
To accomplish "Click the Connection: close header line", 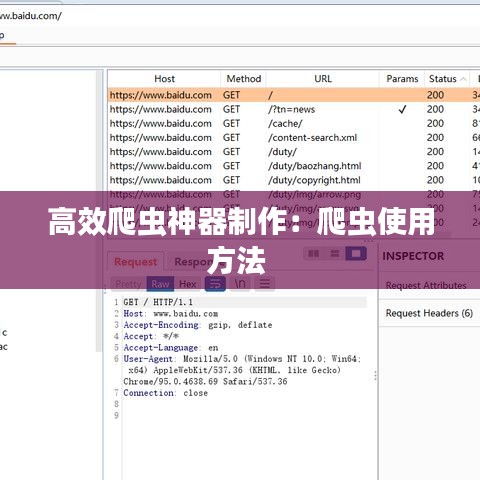I will (165, 393).
